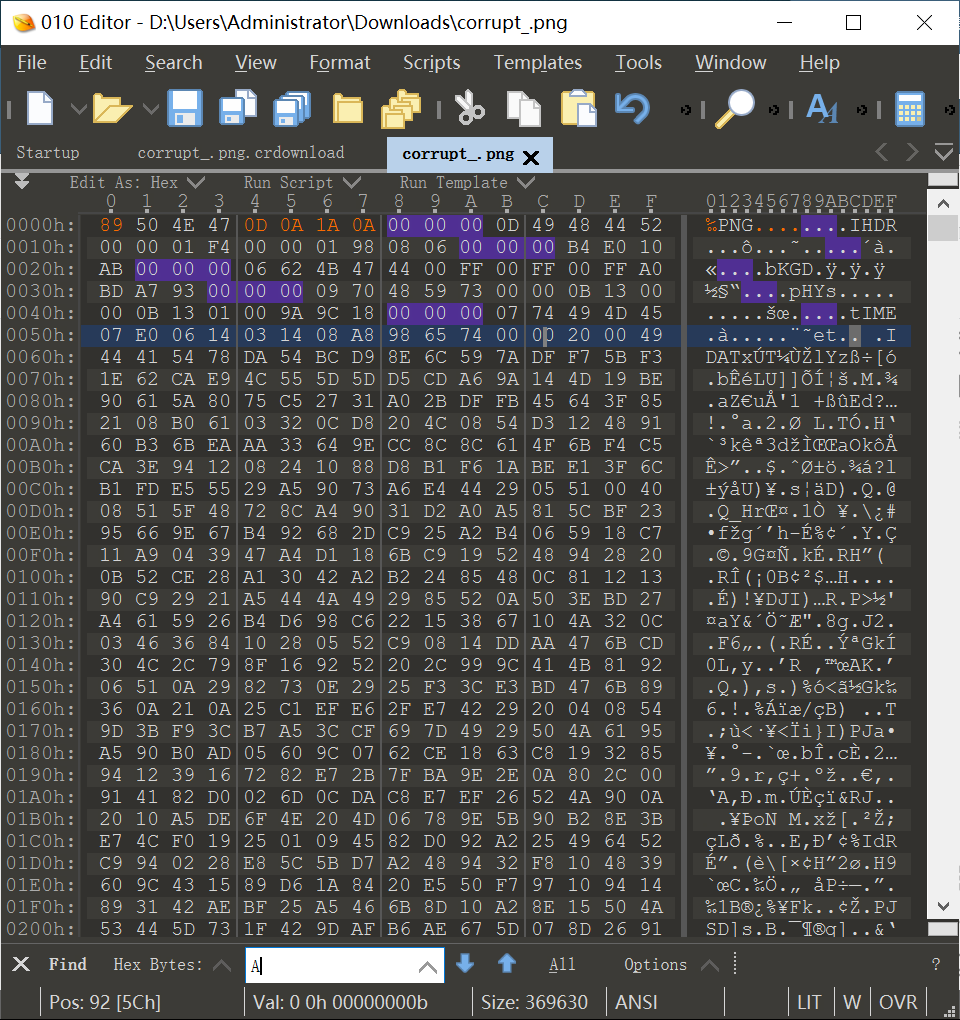The image size is (960, 1020).
Task: Click the Val: 0 0h status field
Action: 340,1002
